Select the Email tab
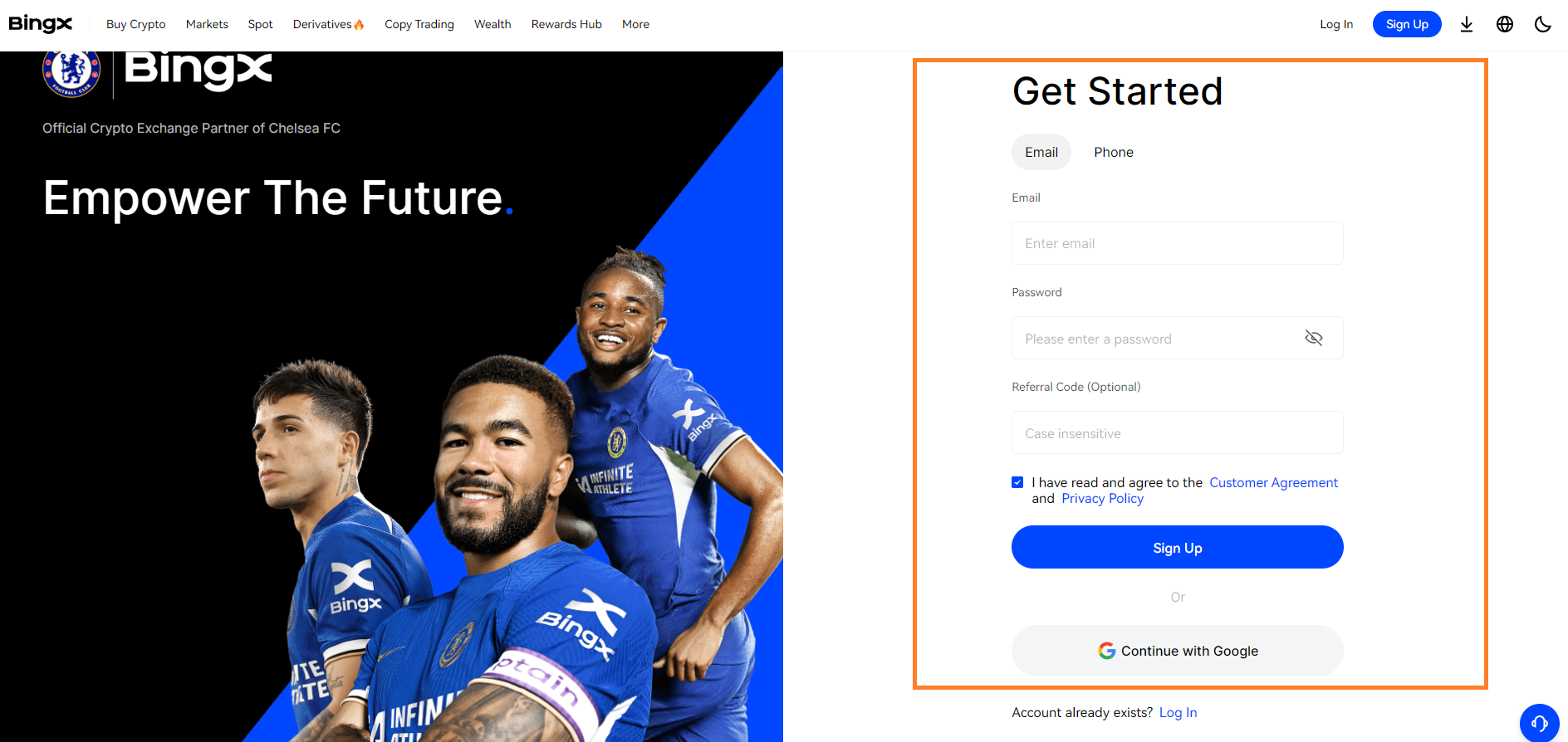Image resolution: width=1568 pixels, height=742 pixels. coord(1041,152)
